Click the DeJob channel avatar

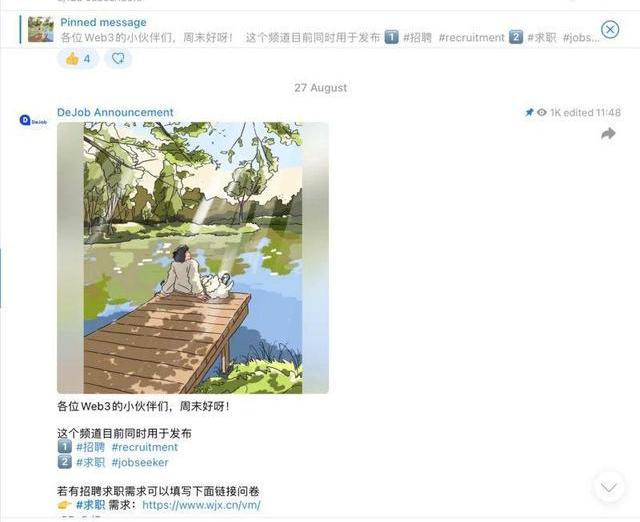coord(33,120)
